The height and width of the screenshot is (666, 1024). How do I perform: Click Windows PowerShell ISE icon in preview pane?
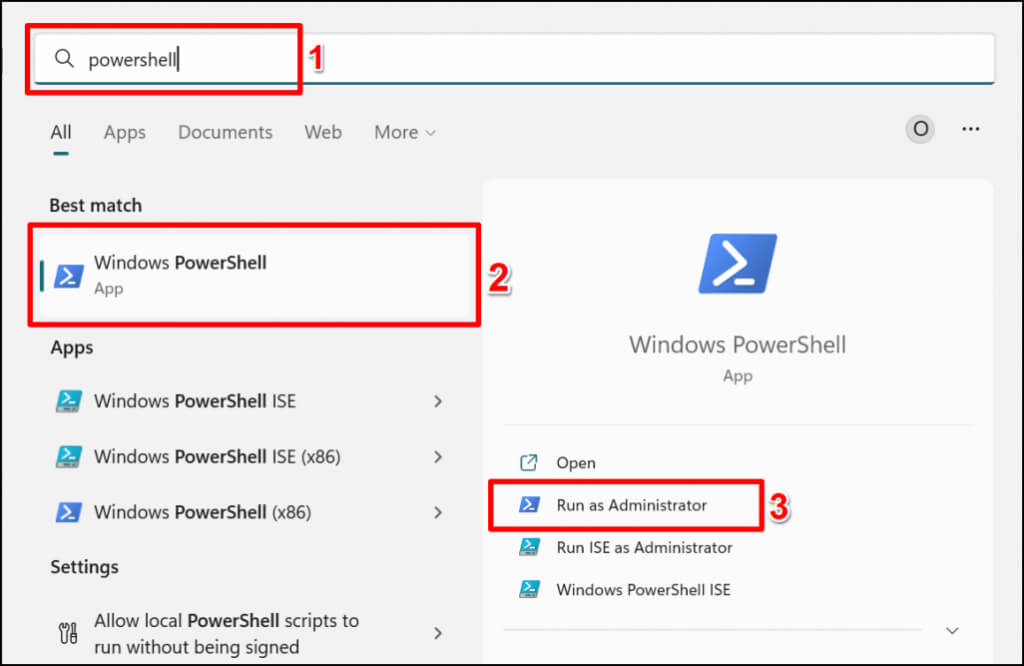(529, 589)
